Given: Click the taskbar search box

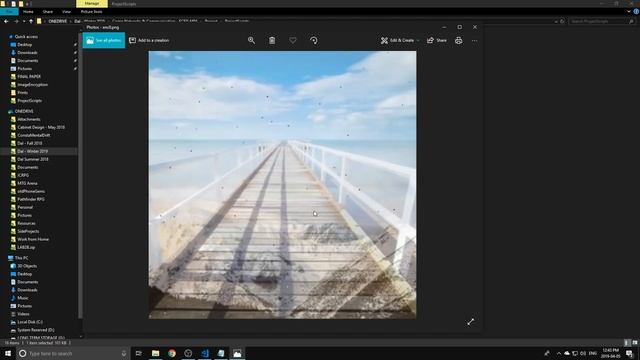Looking at the screenshot, I should pos(73,353).
